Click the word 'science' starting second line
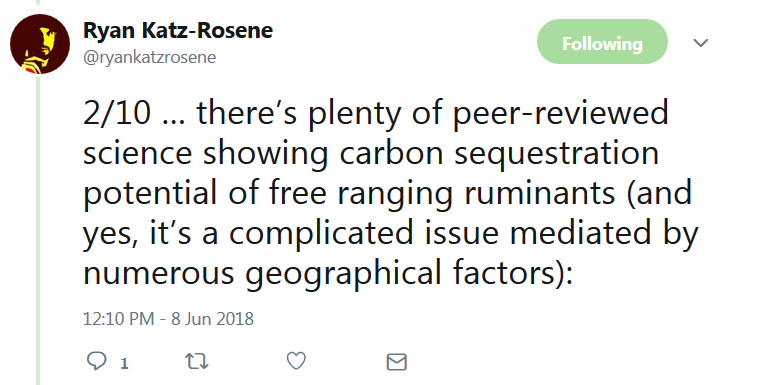 pyautogui.click(x=137, y=154)
